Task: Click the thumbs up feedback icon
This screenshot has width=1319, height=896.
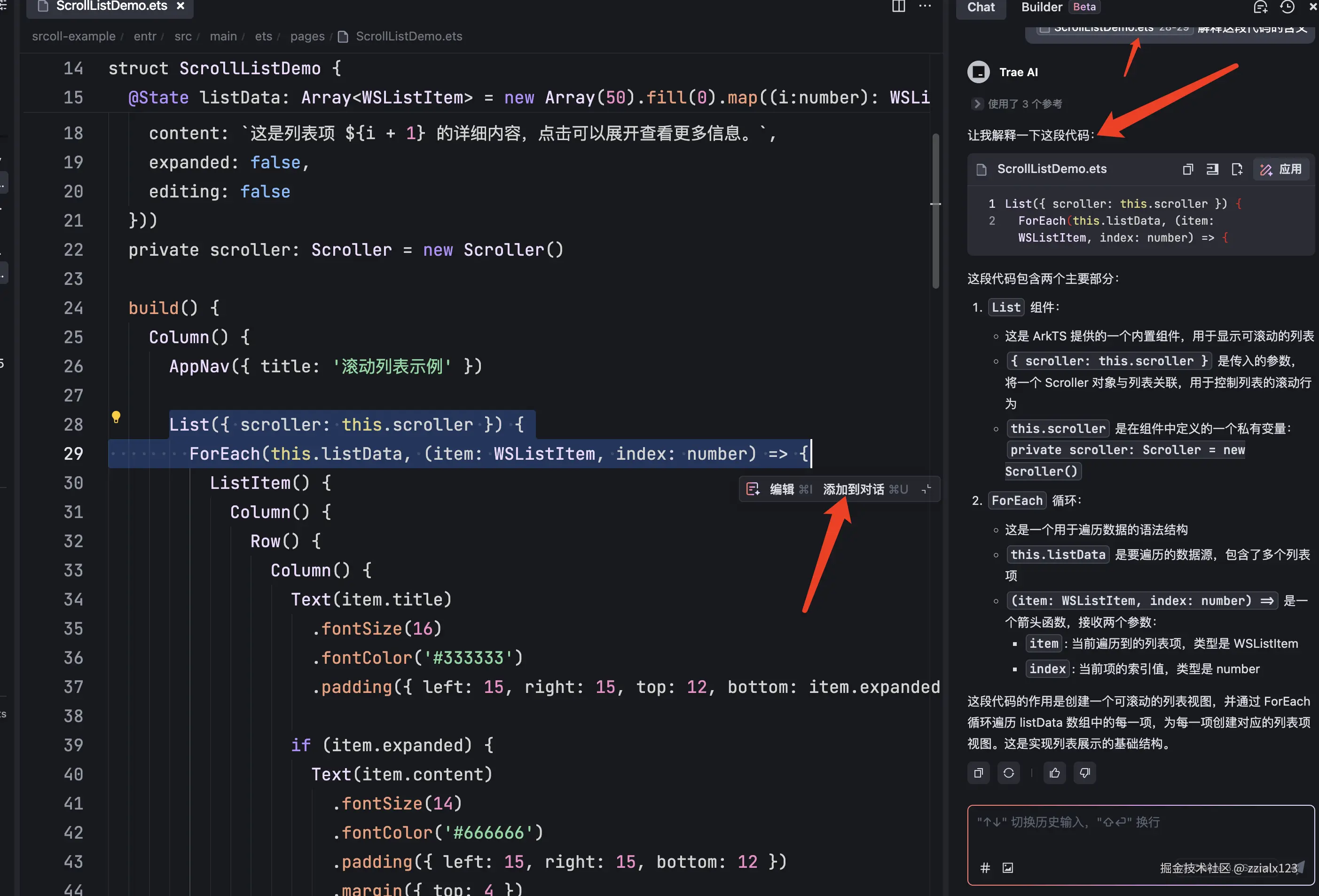Action: pos(1054,773)
